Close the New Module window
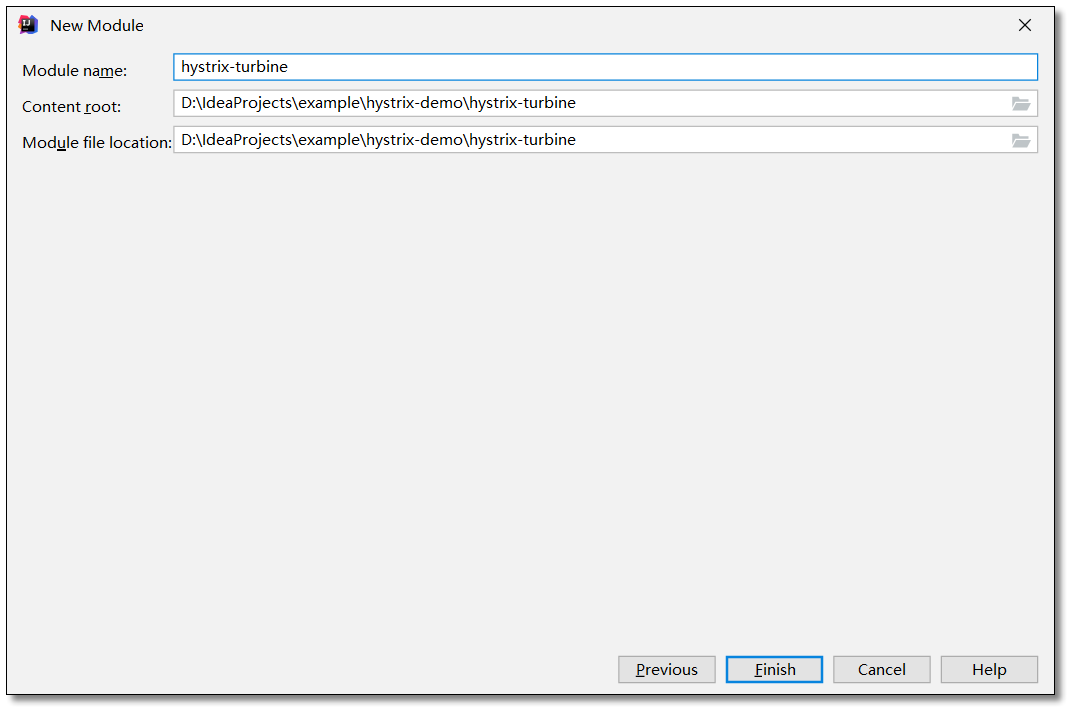This screenshot has height=707, width=1067. (x=1024, y=25)
